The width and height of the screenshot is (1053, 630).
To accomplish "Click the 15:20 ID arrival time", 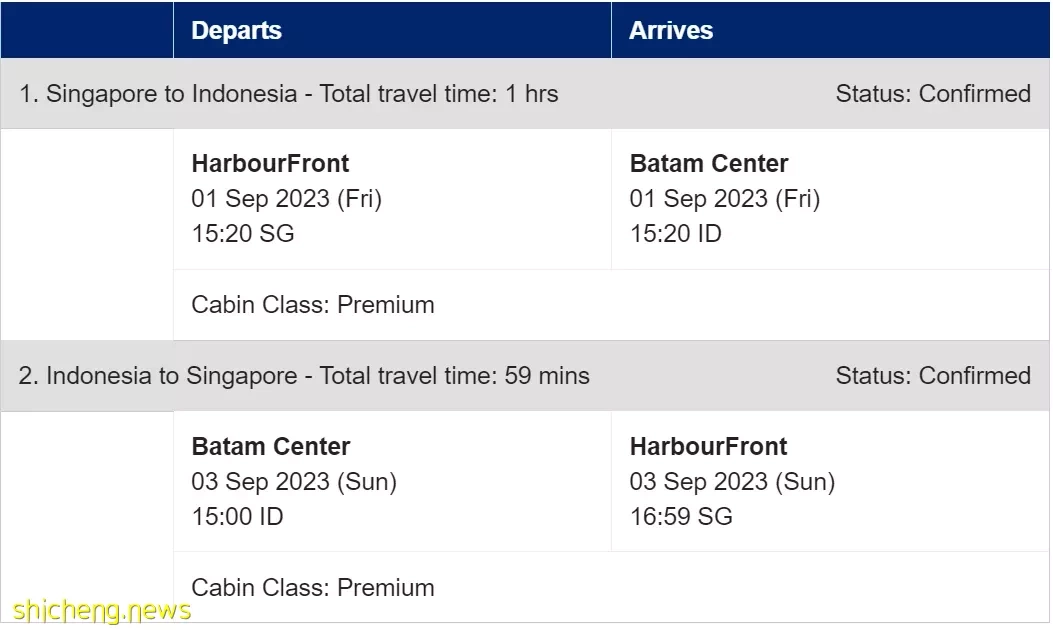I will [676, 234].
